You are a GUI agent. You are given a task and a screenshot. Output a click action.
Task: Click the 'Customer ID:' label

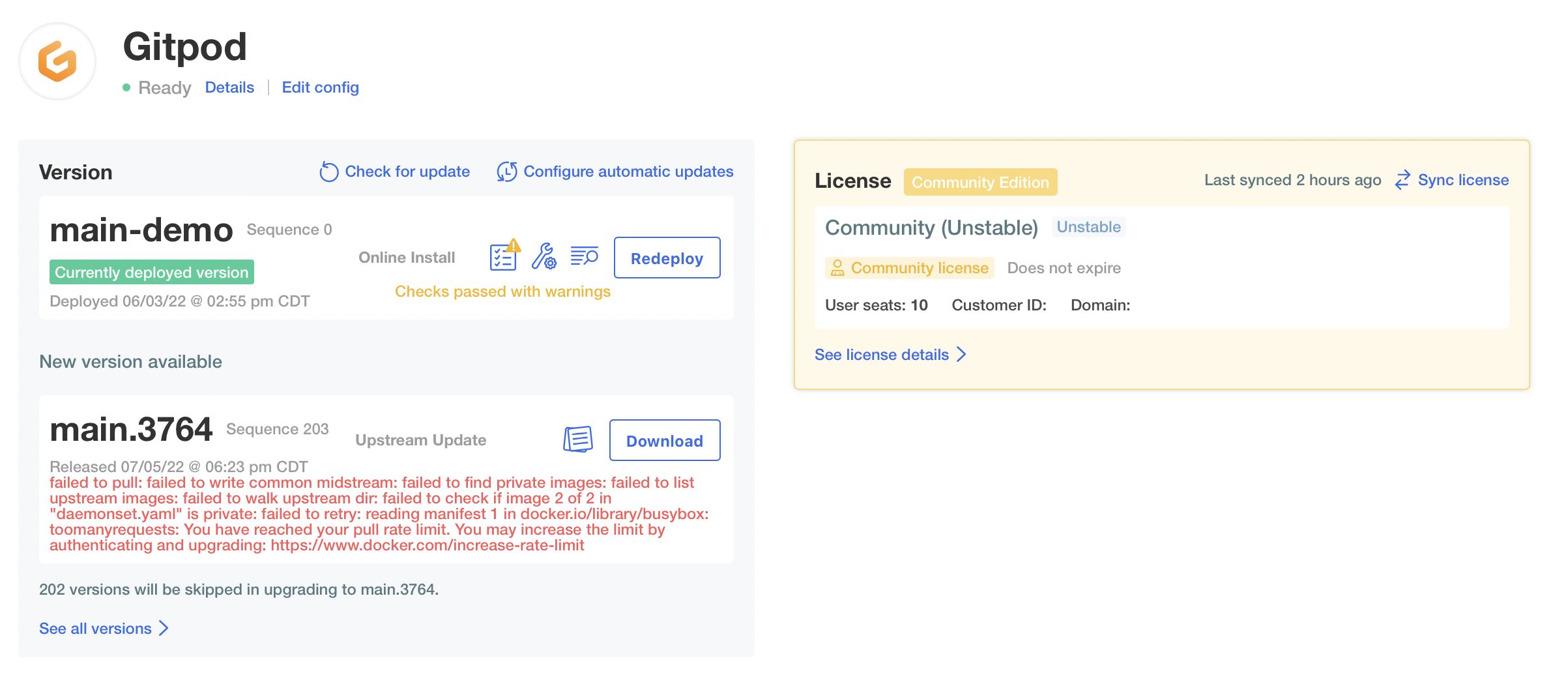998,305
